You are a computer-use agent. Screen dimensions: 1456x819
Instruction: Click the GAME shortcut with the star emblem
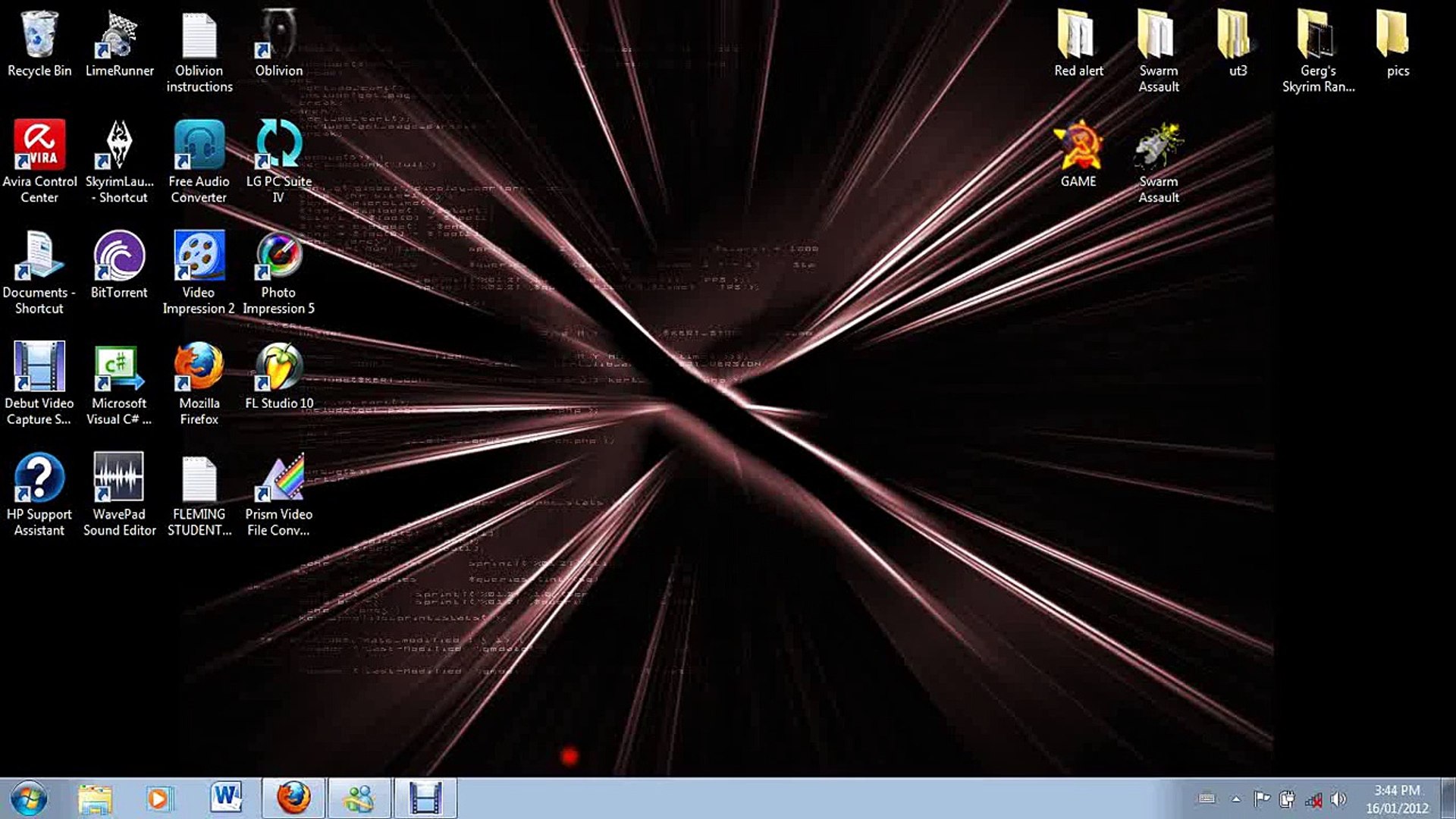(x=1078, y=145)
